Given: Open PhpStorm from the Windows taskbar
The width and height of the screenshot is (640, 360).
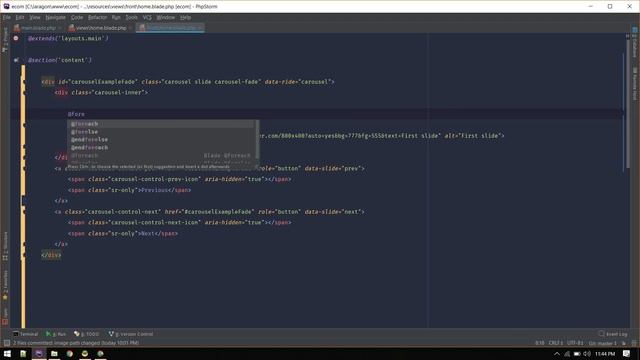Looking at the screenshot, I should click(39, 353).
